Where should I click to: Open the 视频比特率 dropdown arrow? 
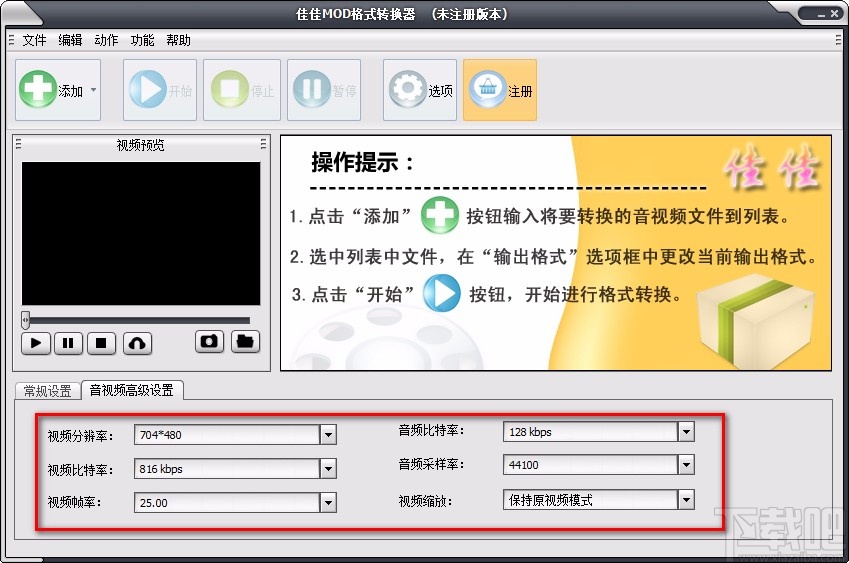click(328, 469)
